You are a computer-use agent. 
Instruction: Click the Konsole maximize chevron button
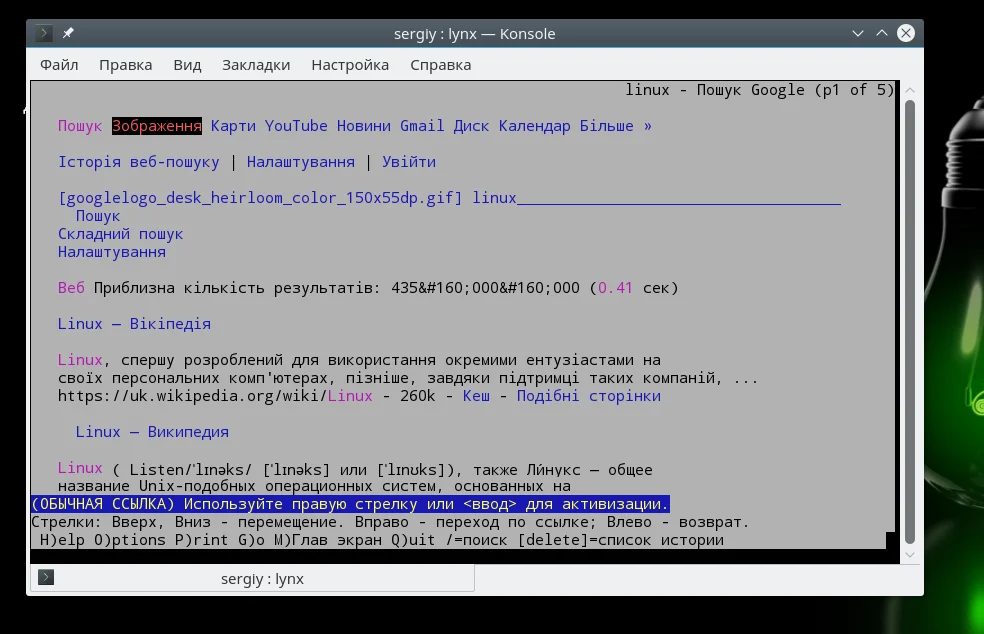[x=882, y=33]
